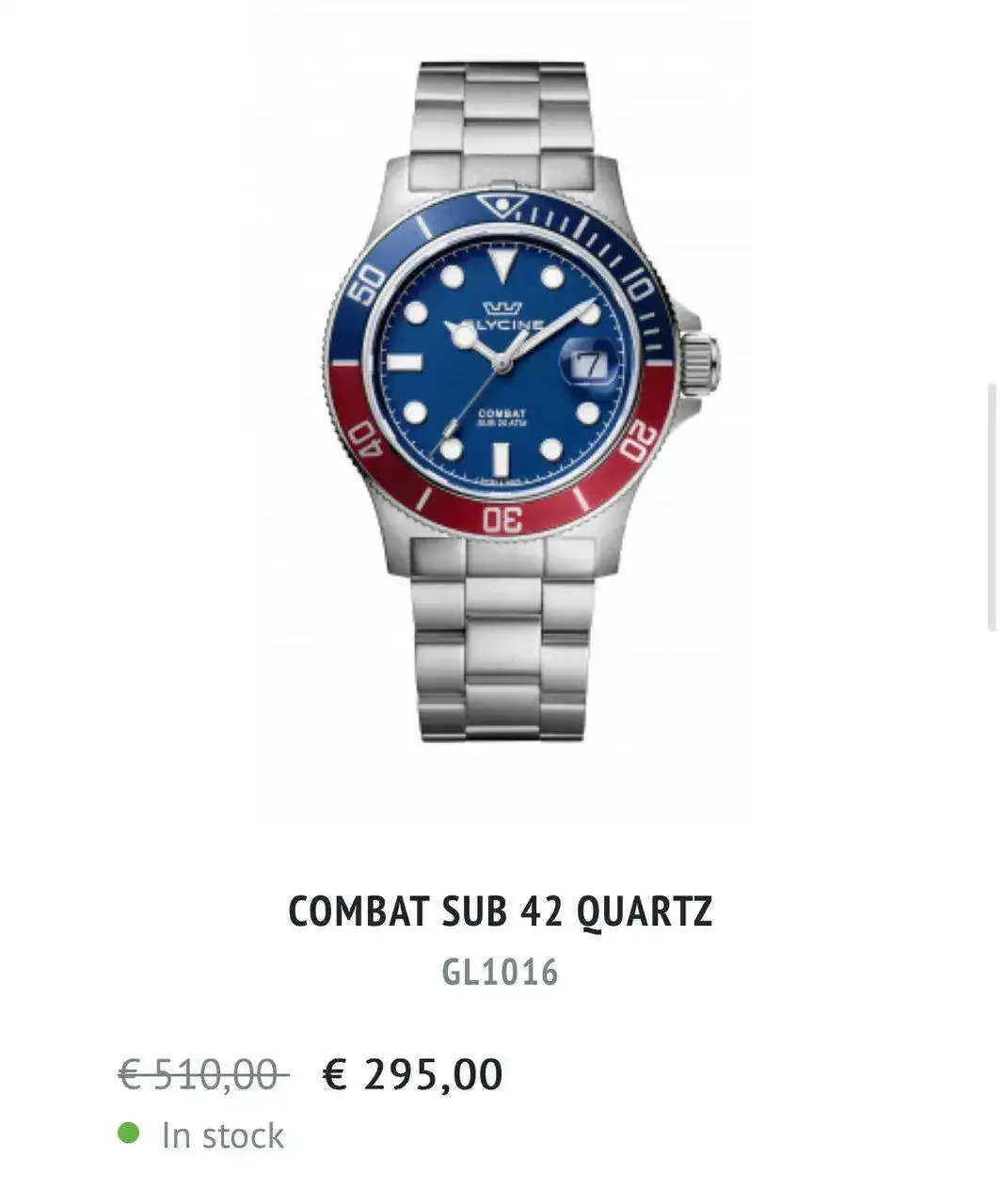This screenshot has width=1004, height=1204.
Task: Click the red bezel numeral 40
Action: 364,440
